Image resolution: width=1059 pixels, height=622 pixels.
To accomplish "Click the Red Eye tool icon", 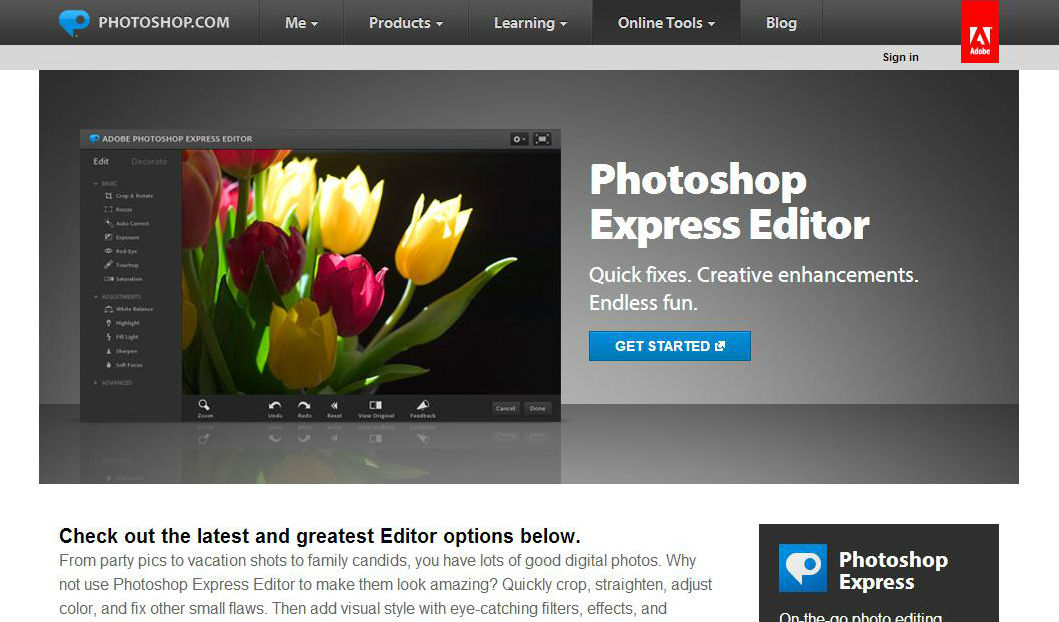I will coord(108,251).
